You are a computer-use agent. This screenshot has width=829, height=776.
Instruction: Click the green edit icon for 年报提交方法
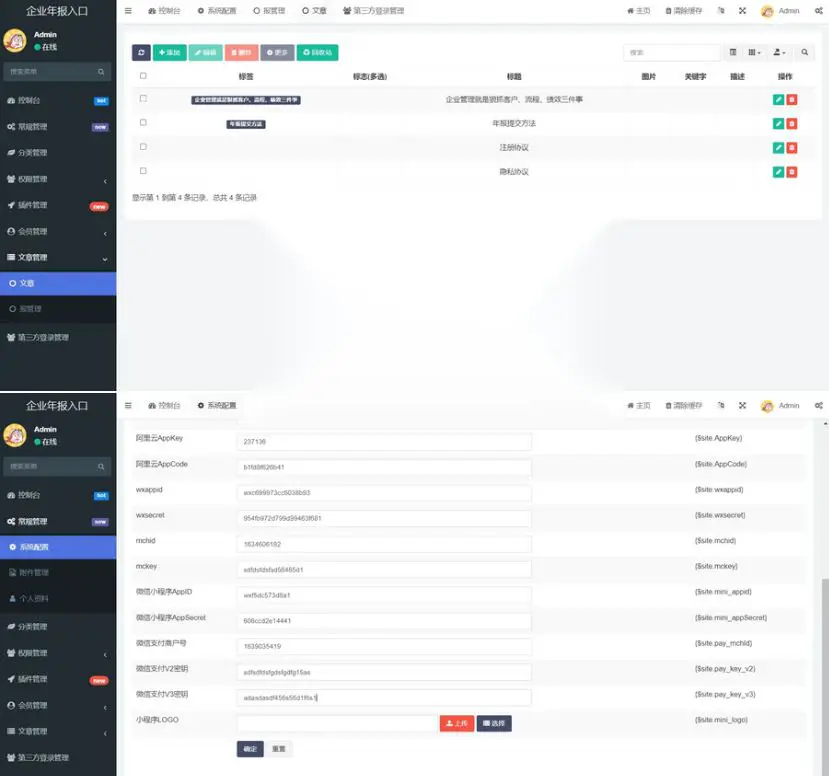click(x=778, y=124)
